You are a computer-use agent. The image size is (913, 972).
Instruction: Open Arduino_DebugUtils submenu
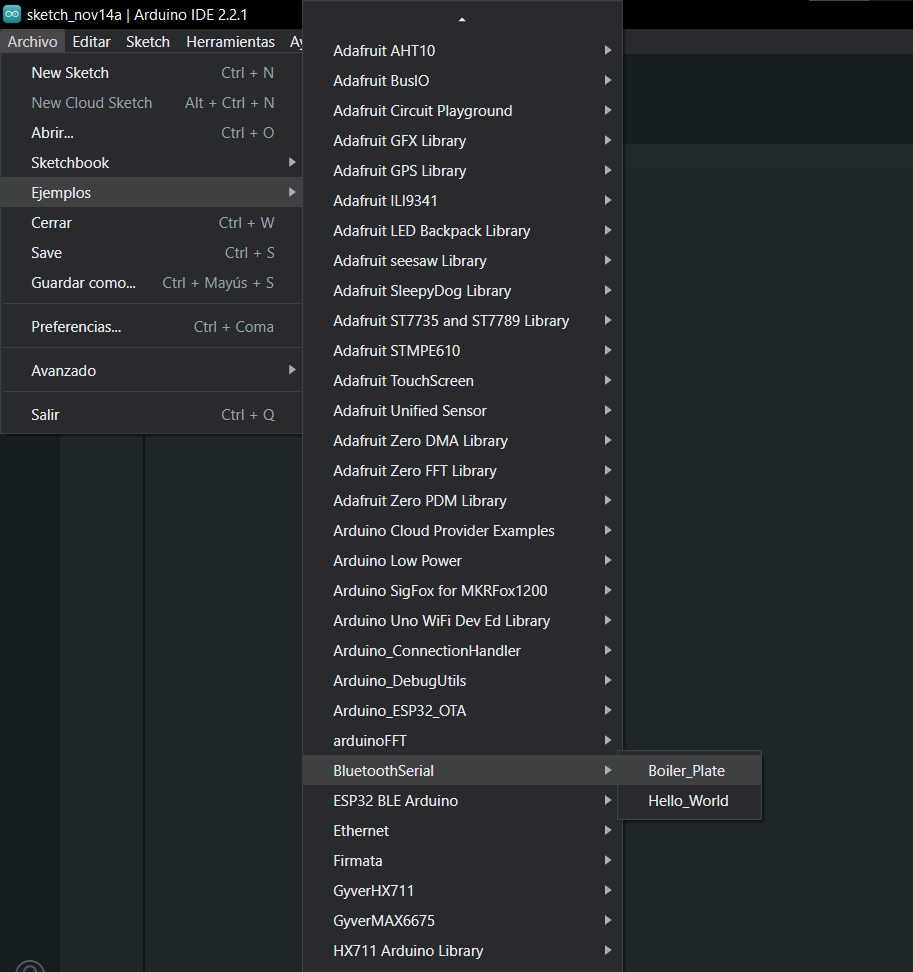462,681
